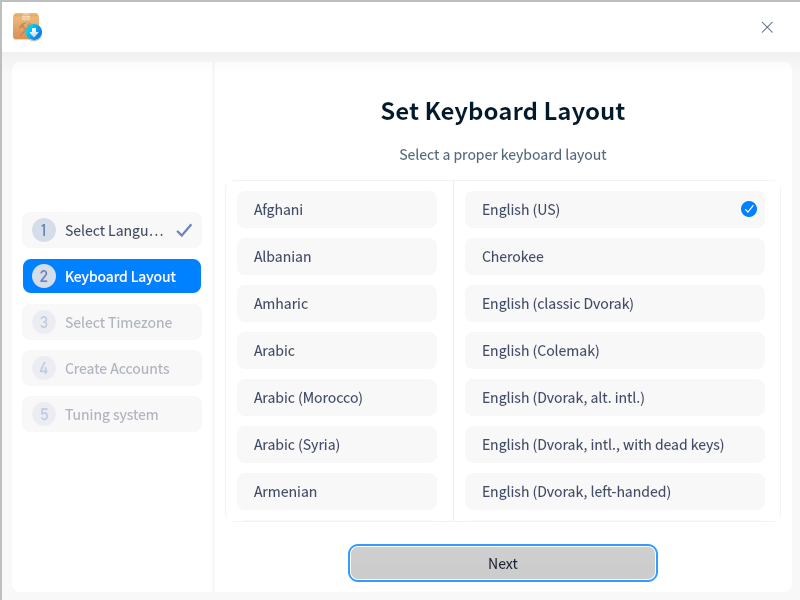Pick Armenian from the language list
The height and width of the screenshot is (600, 800).
pos(337,492)
